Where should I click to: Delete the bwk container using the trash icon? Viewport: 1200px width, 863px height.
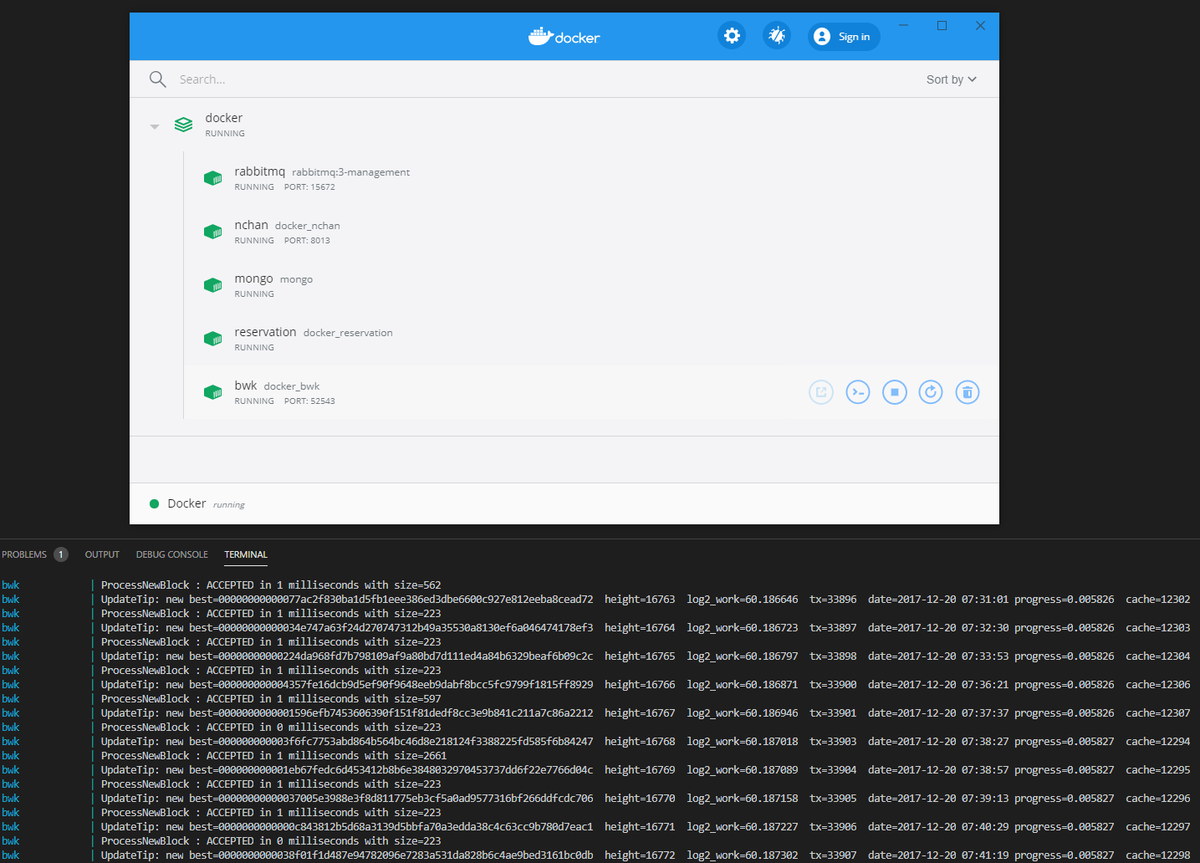point(967,391)
